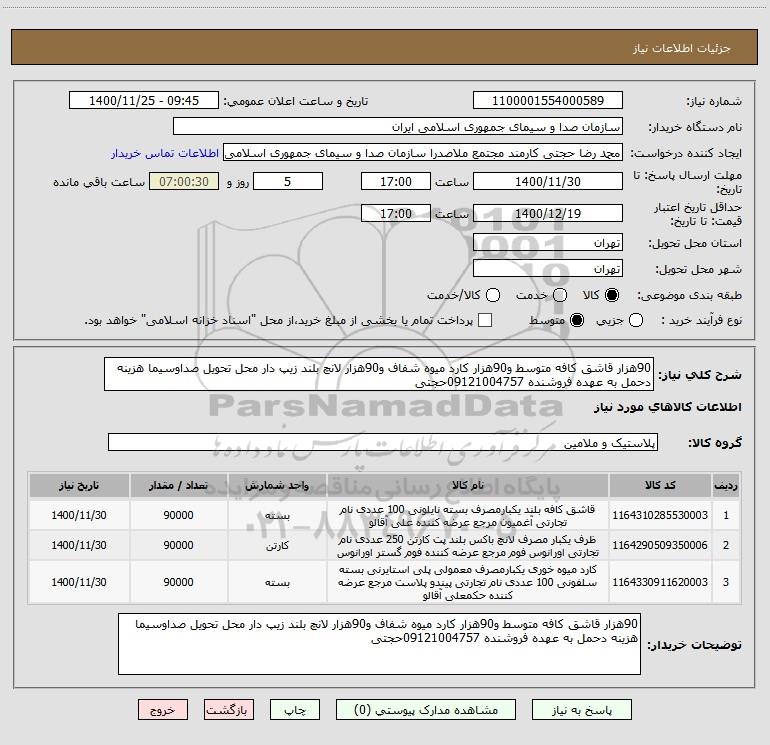Click the response deadline time 17:00 field
The height and width of the screenshot is (745, 770).
coord(396,181)
